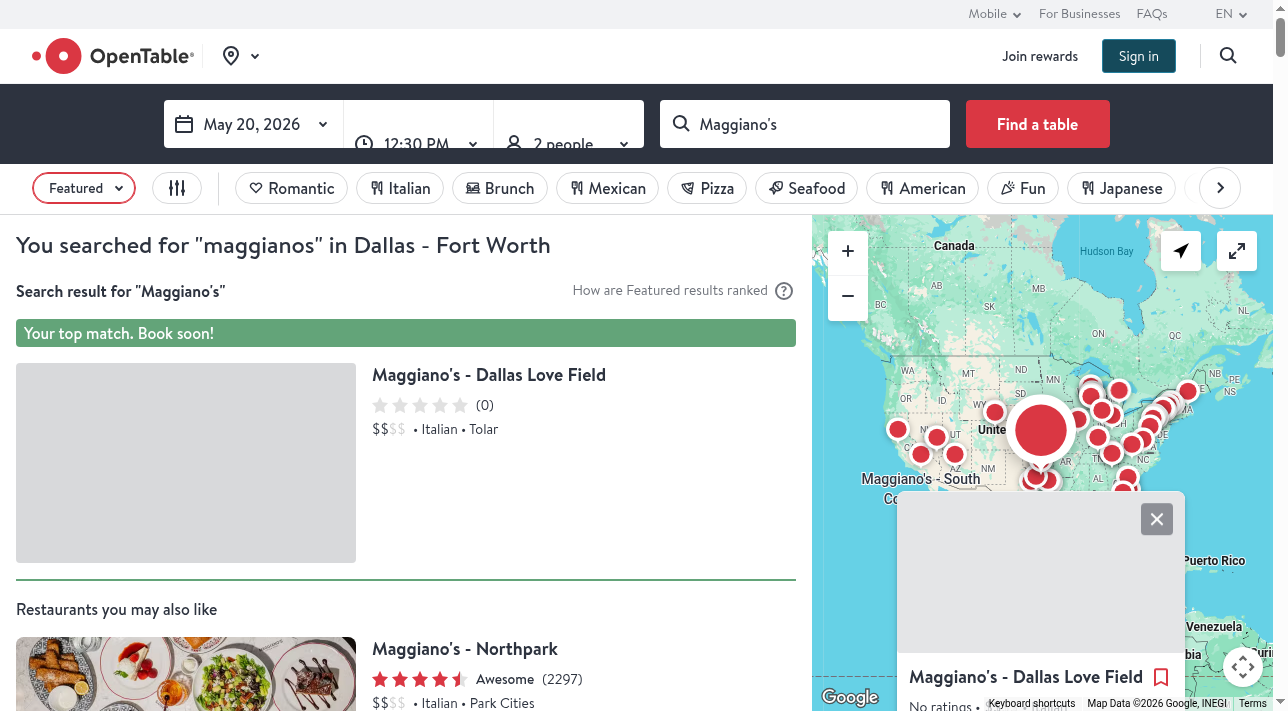Click the Maggiano's search input field
1288x711 pixels.
pos(805,124)
